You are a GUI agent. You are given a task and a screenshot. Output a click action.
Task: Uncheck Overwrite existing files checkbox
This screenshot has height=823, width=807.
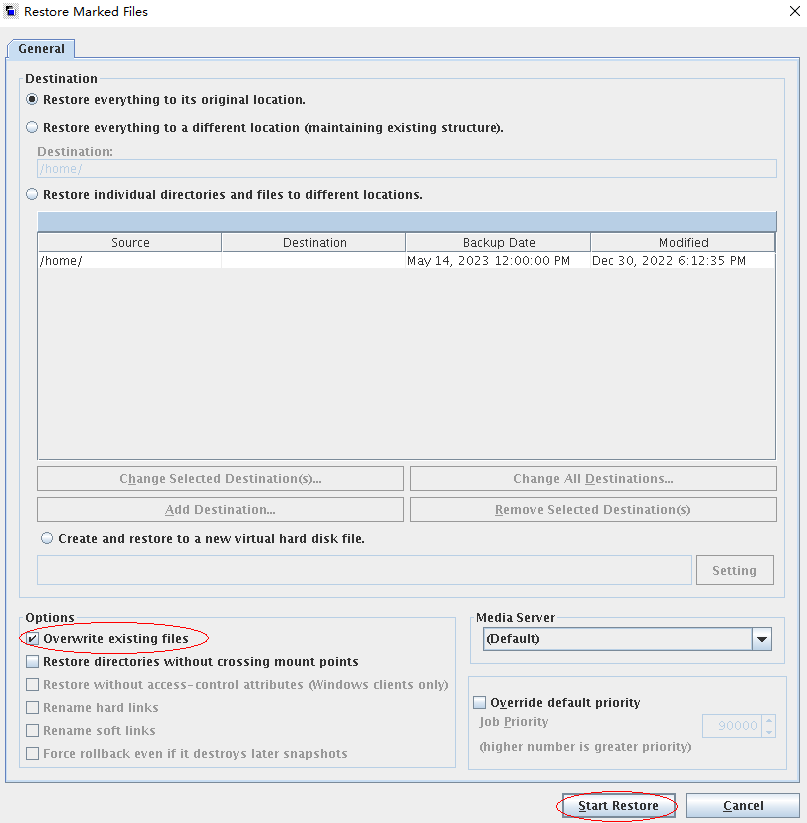(33, 638)
